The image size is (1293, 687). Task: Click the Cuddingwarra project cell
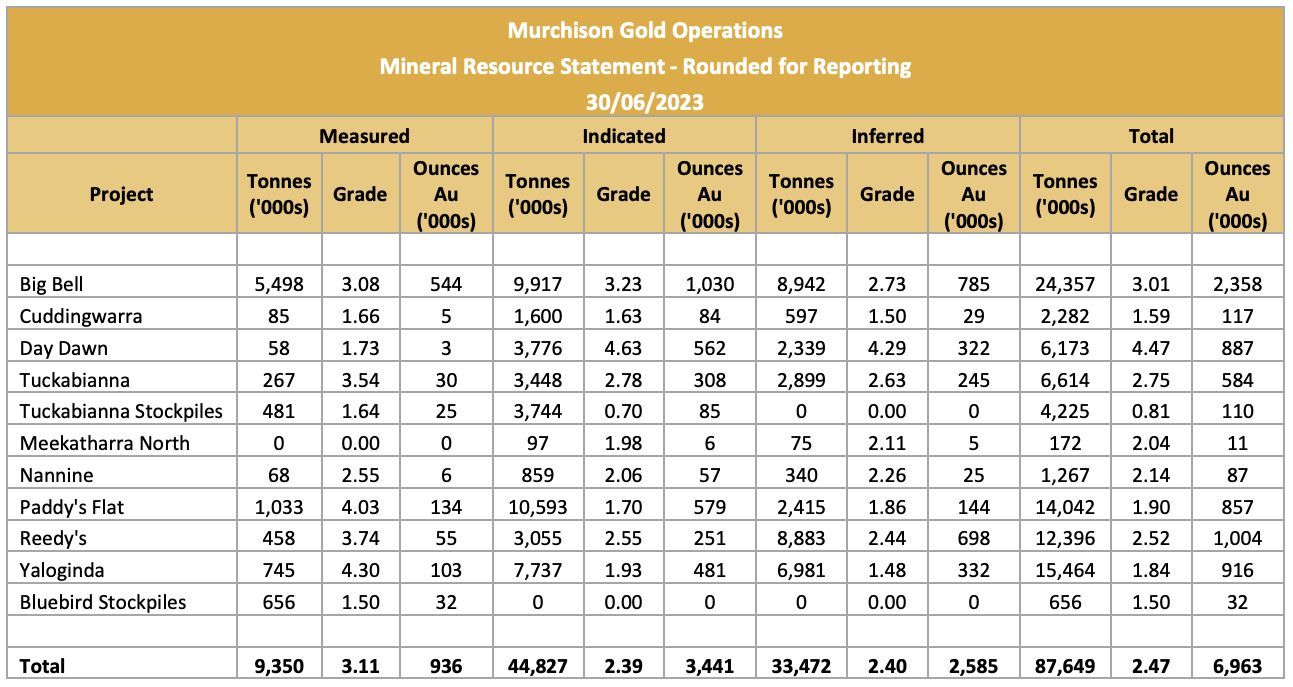[x=81, y=317]
